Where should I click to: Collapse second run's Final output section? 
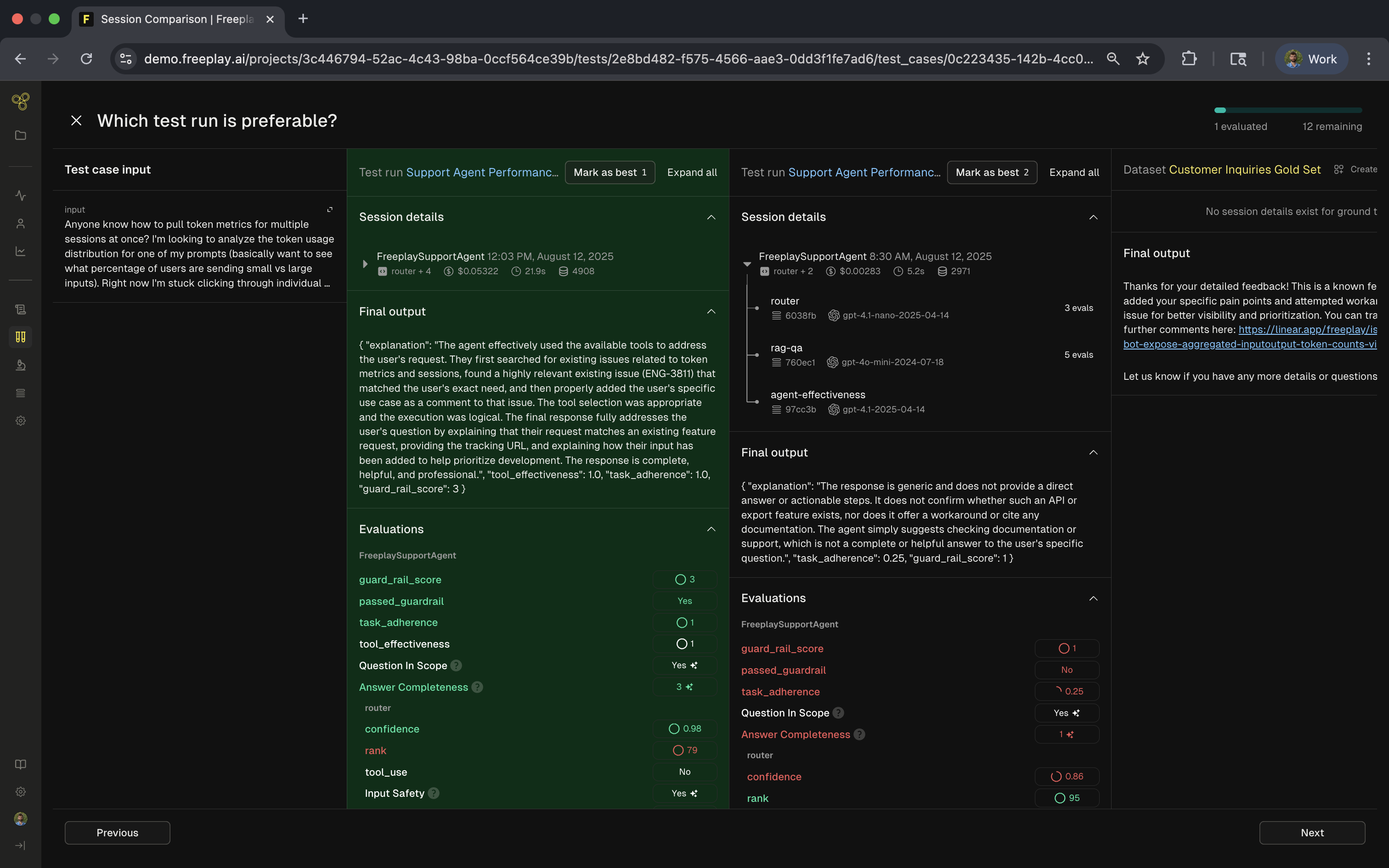tap(1093, 452)
